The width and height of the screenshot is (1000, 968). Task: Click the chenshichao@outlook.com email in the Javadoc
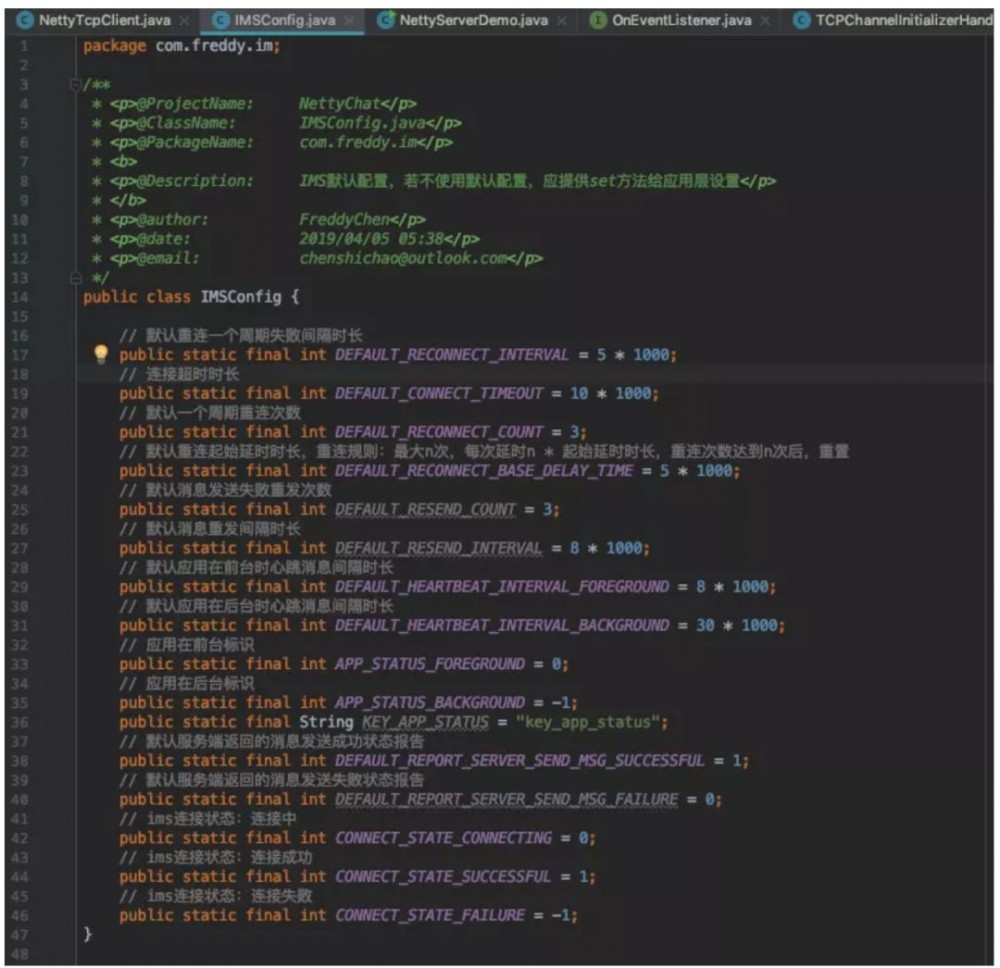click(x=411, y=258)
